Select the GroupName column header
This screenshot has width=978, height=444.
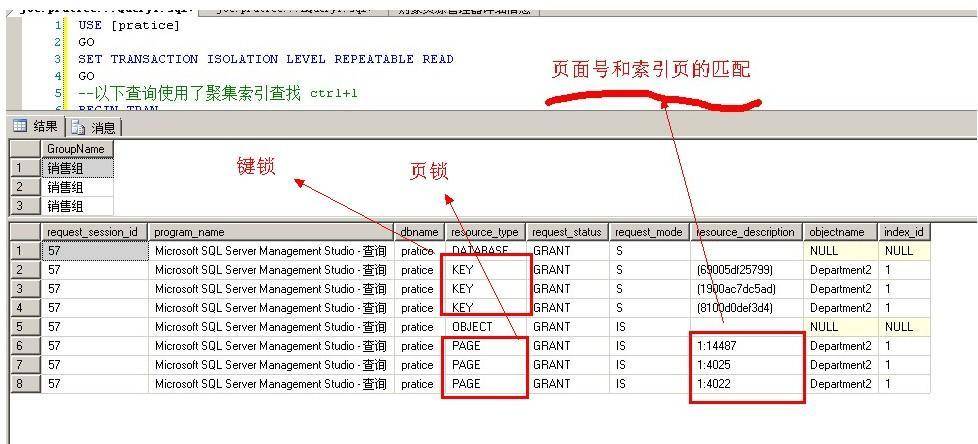[76, 149]
